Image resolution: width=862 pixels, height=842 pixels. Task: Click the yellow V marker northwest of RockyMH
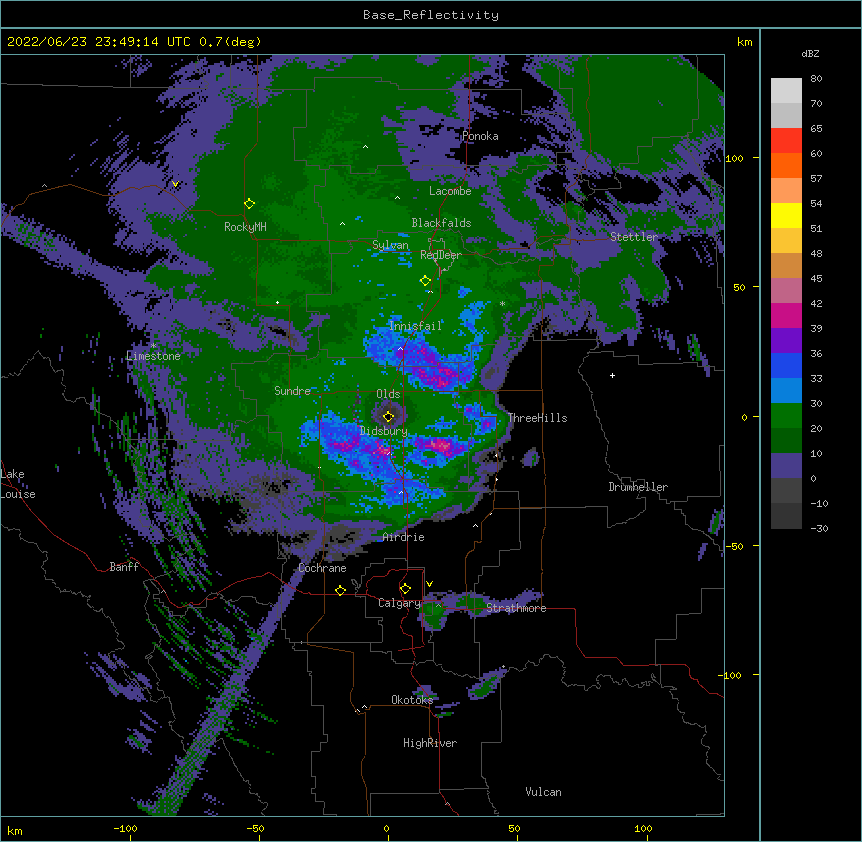point(175,184)
